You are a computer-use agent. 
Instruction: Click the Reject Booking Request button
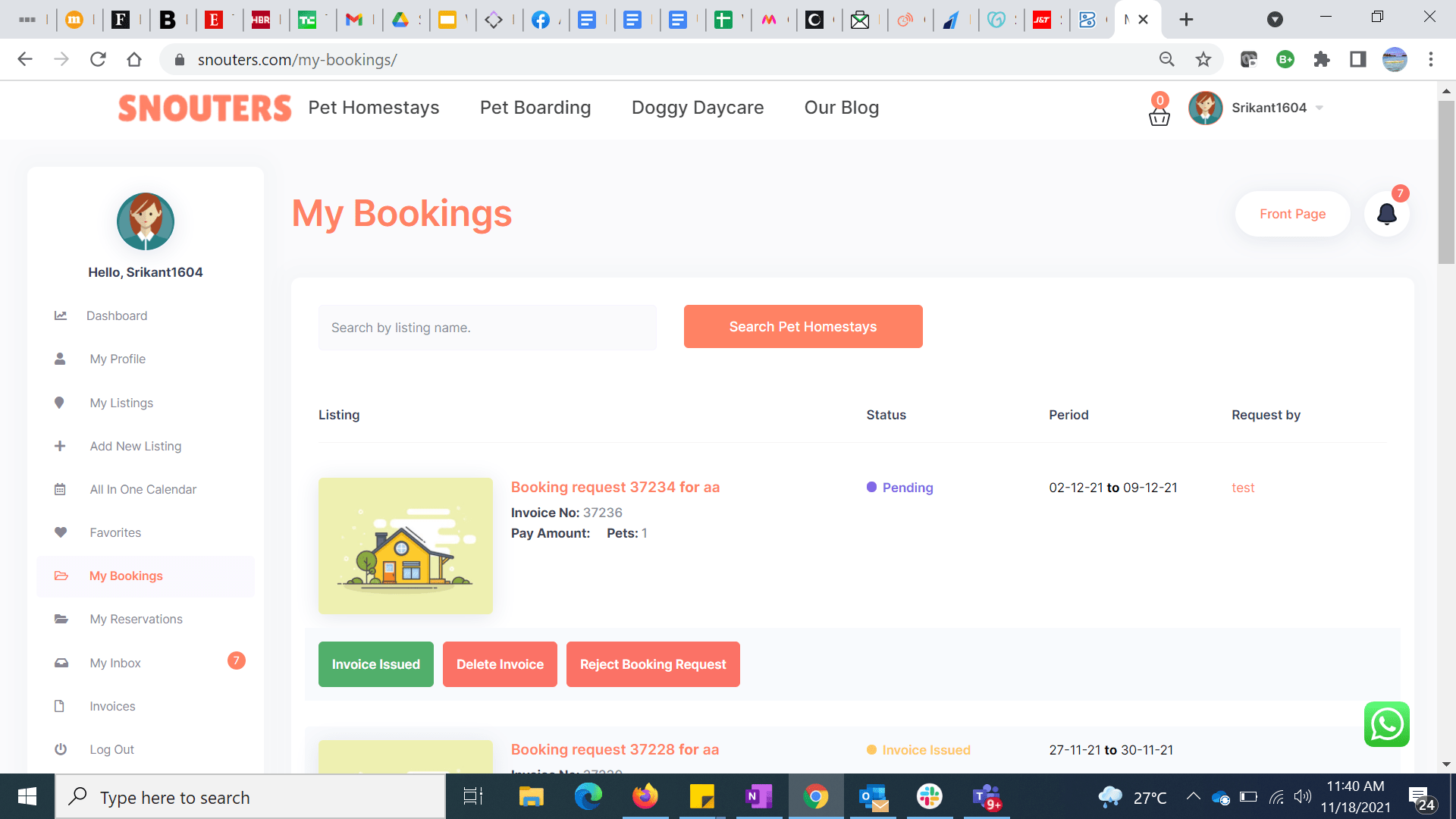tap(653, 664)
